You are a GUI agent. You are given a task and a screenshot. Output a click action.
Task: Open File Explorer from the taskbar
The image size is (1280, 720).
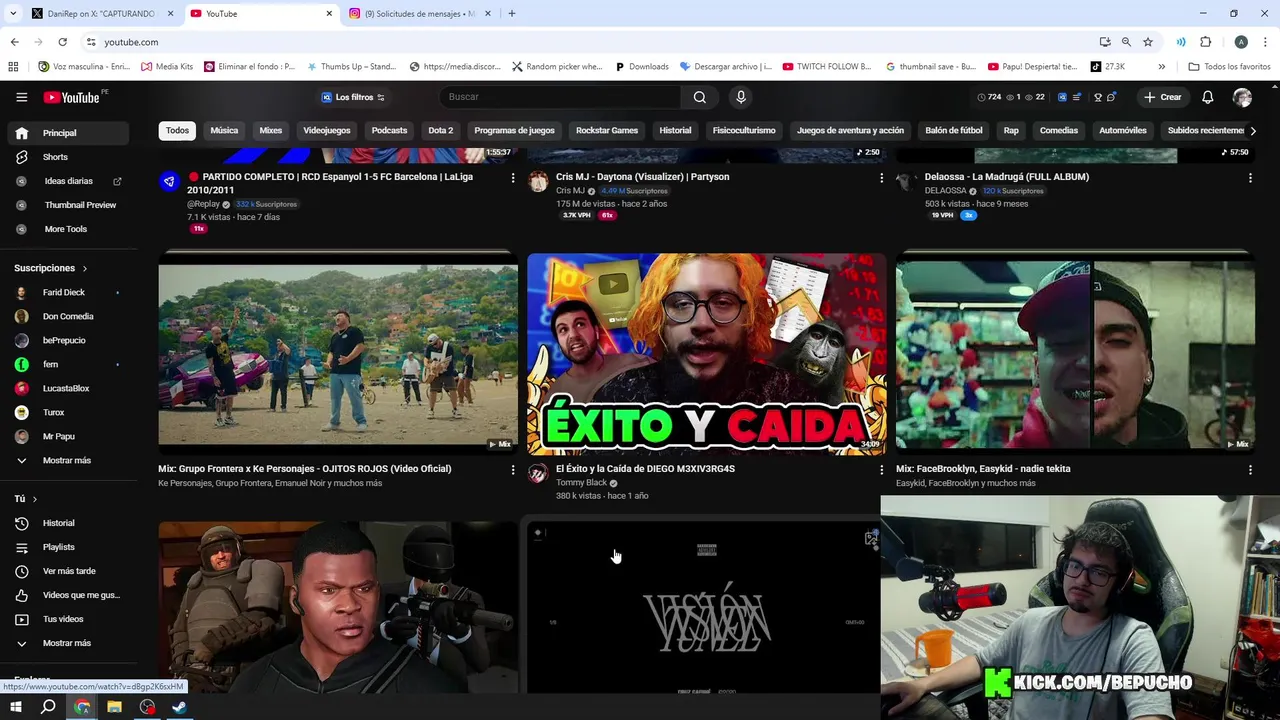pos(114,707)
